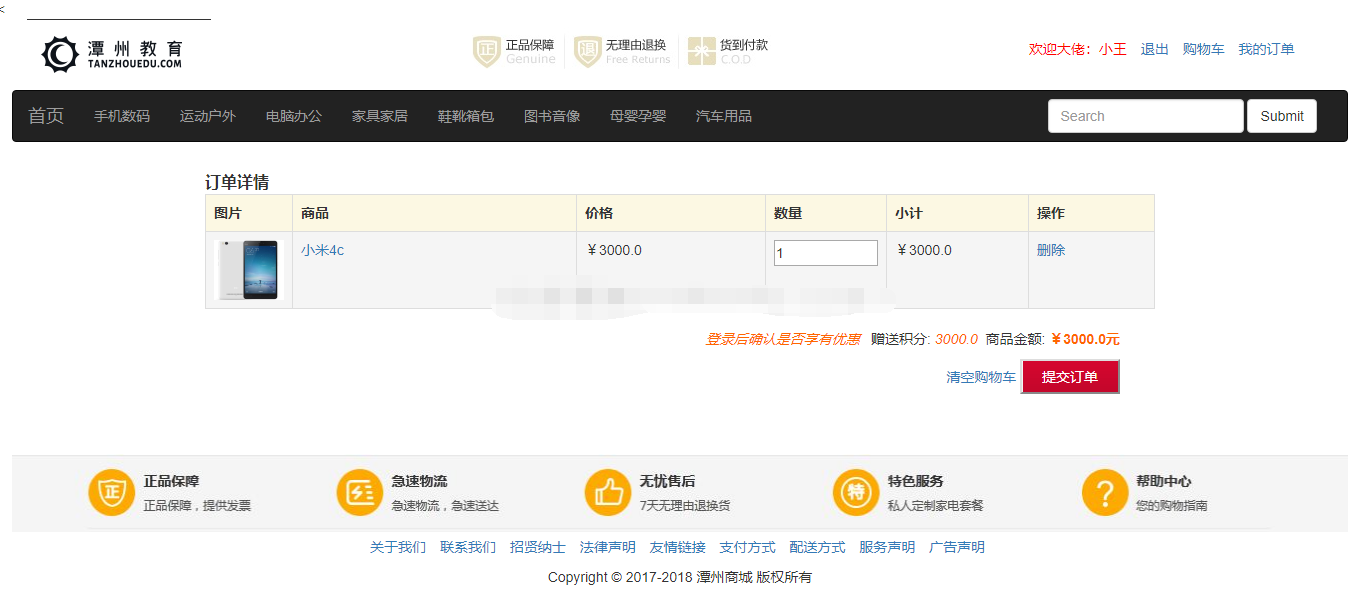Open the 汽车用品 category

(x=724, y=116)
